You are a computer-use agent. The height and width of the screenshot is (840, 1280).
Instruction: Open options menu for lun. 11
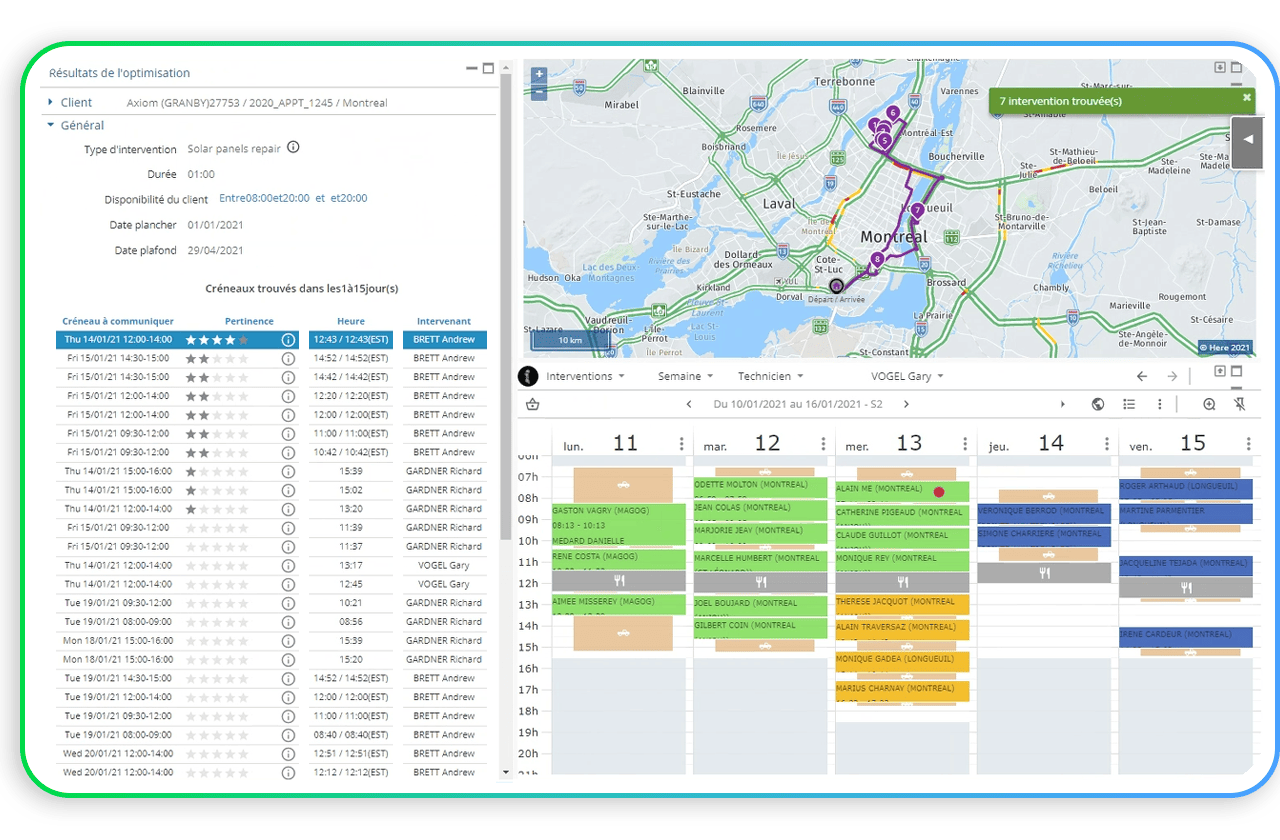tap(682, 444)
